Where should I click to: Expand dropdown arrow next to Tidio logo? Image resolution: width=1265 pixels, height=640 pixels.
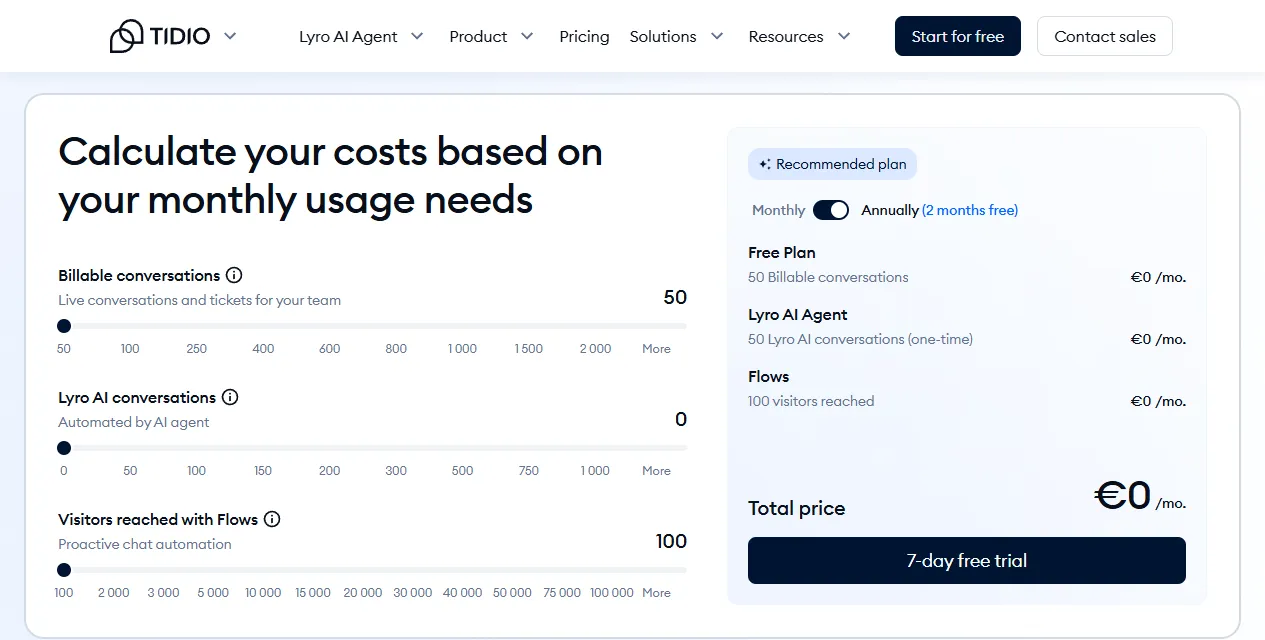(230, 36)
